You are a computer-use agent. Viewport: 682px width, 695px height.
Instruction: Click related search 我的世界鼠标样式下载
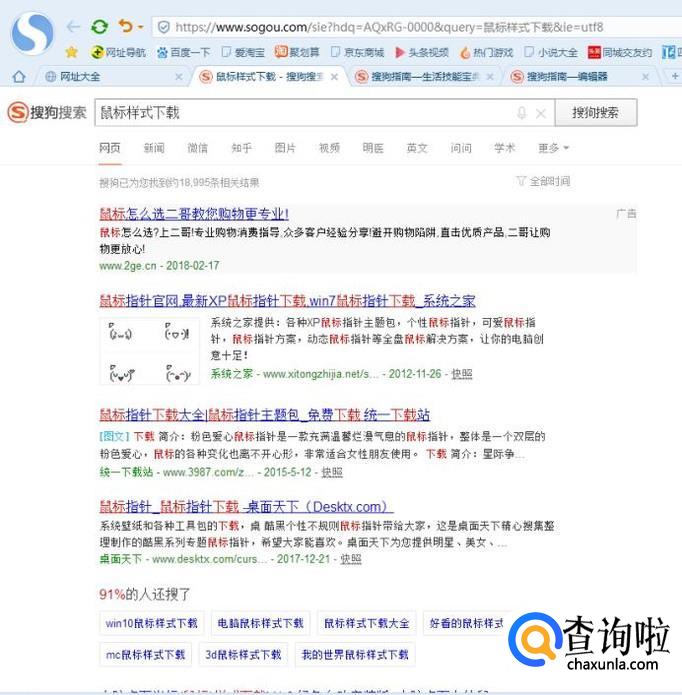[355, 655]
